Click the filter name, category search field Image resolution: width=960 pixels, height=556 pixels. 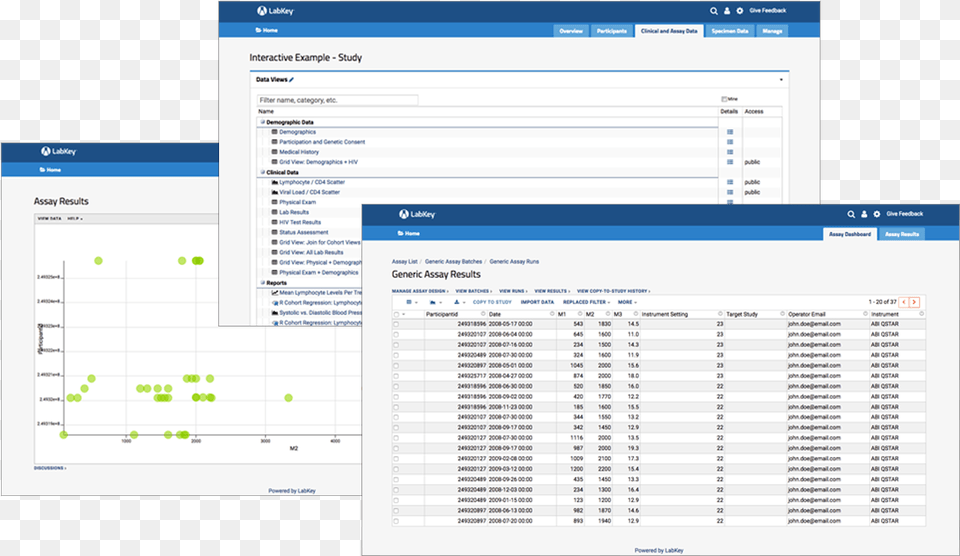[337, 100]
